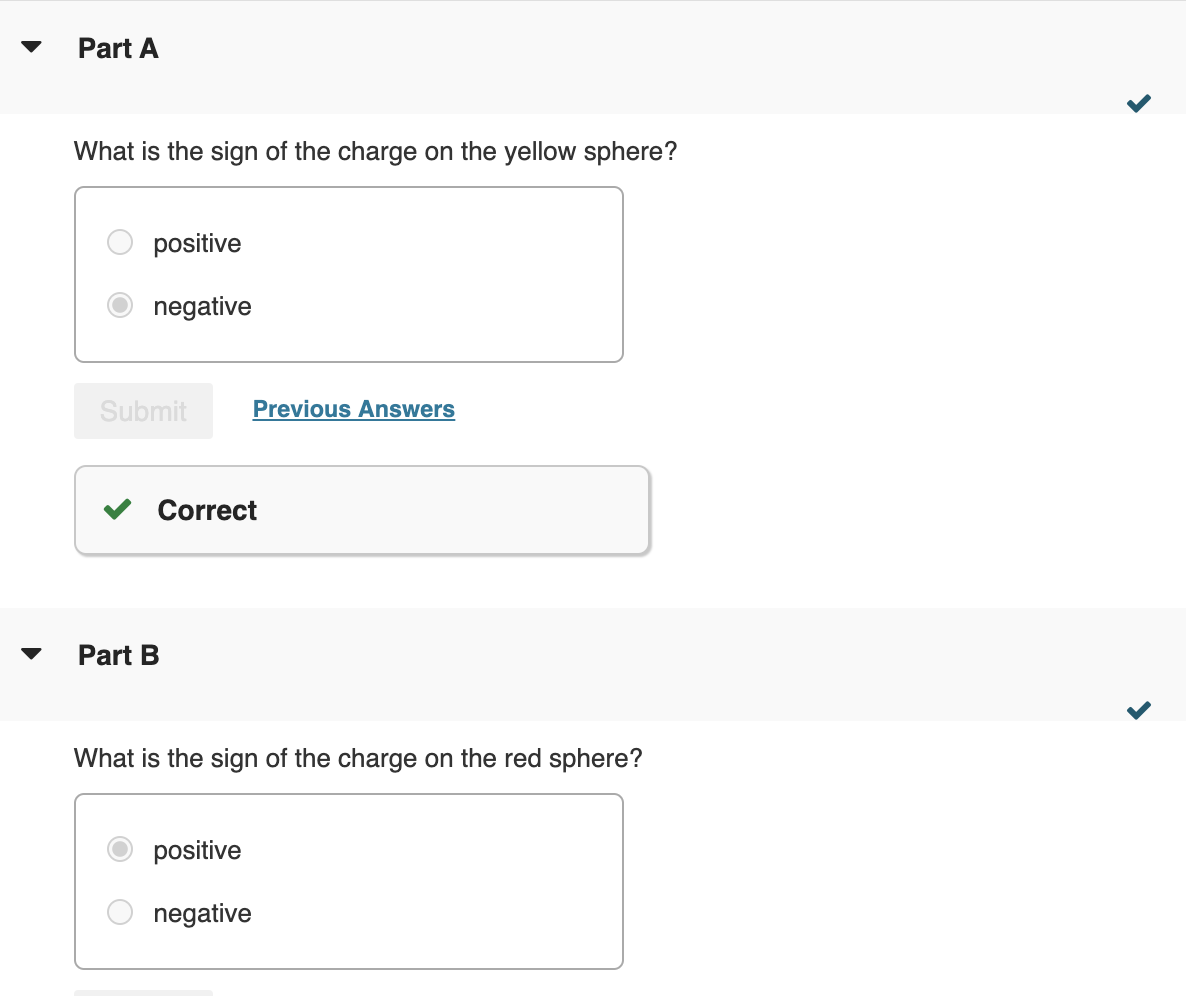Click the Correct feedback box
This screenshot has height=996, width=1186.
[x=362, y=510]
